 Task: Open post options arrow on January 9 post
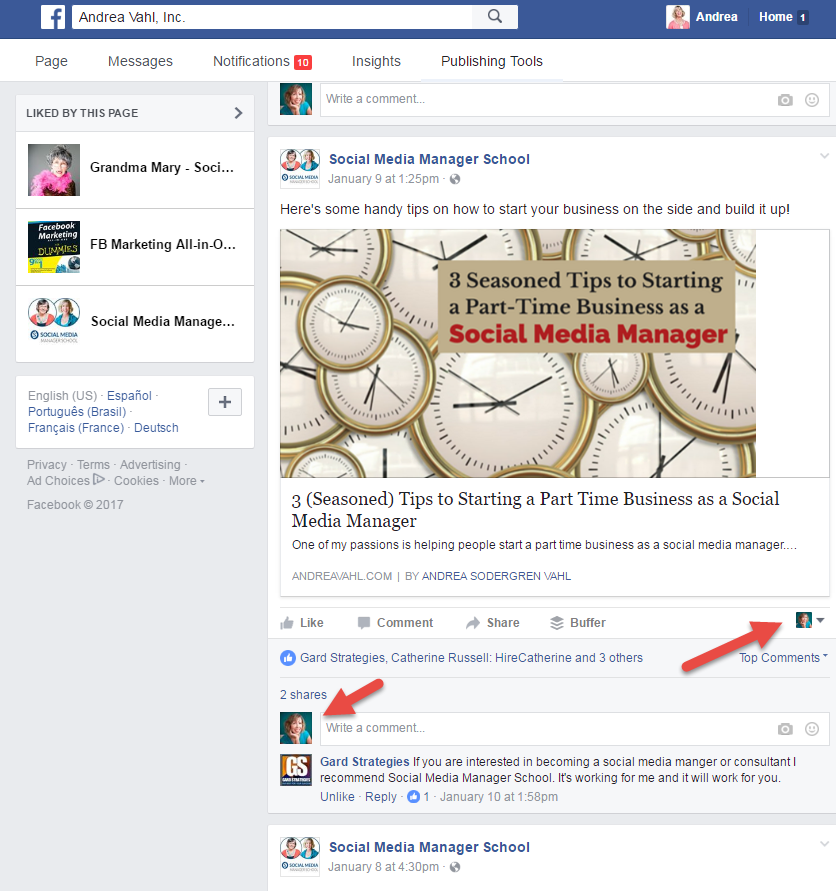(x=824, y=156)
